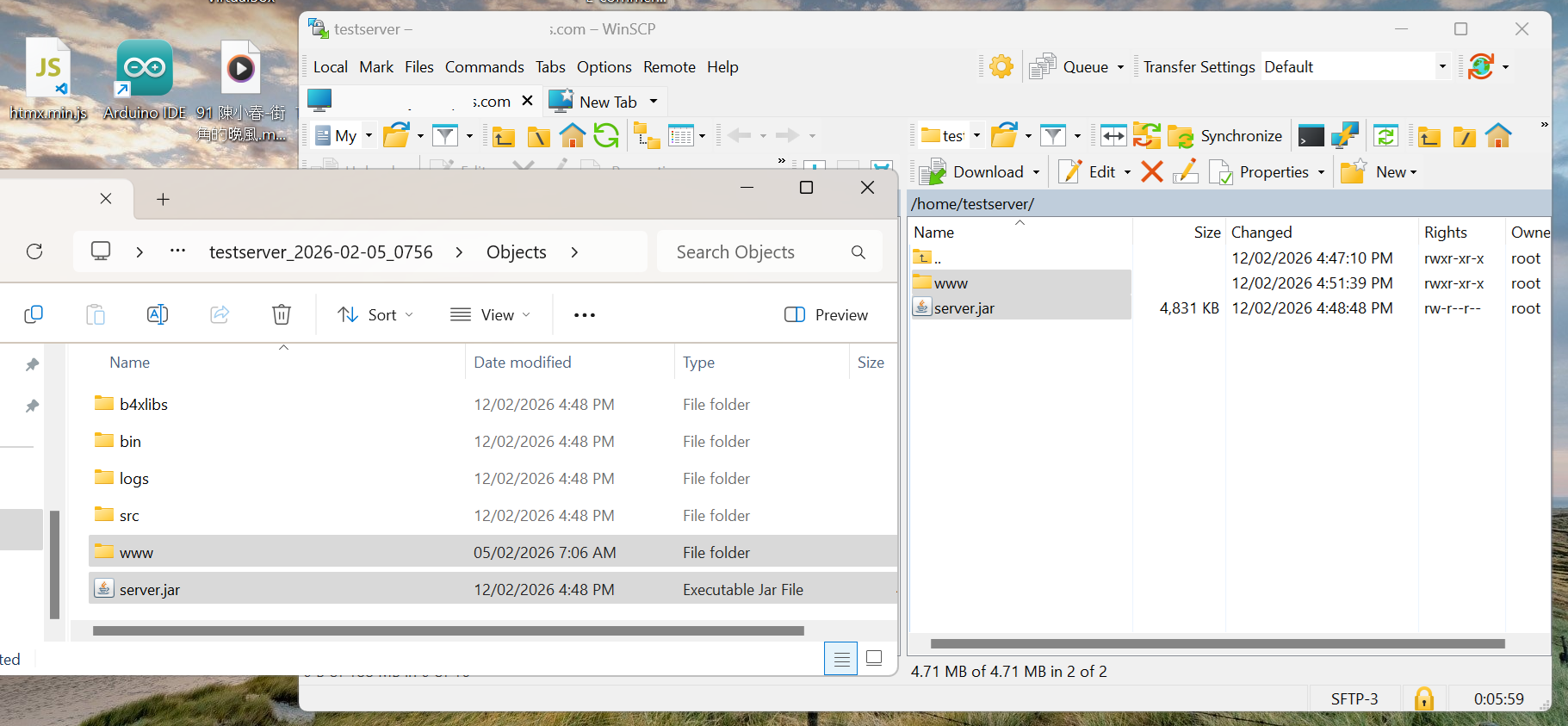1568x726 pixels.
Task: Click Synchronize Browsing icon in WinSCP
Action: pyautogui.click(x=1146, y=135)
